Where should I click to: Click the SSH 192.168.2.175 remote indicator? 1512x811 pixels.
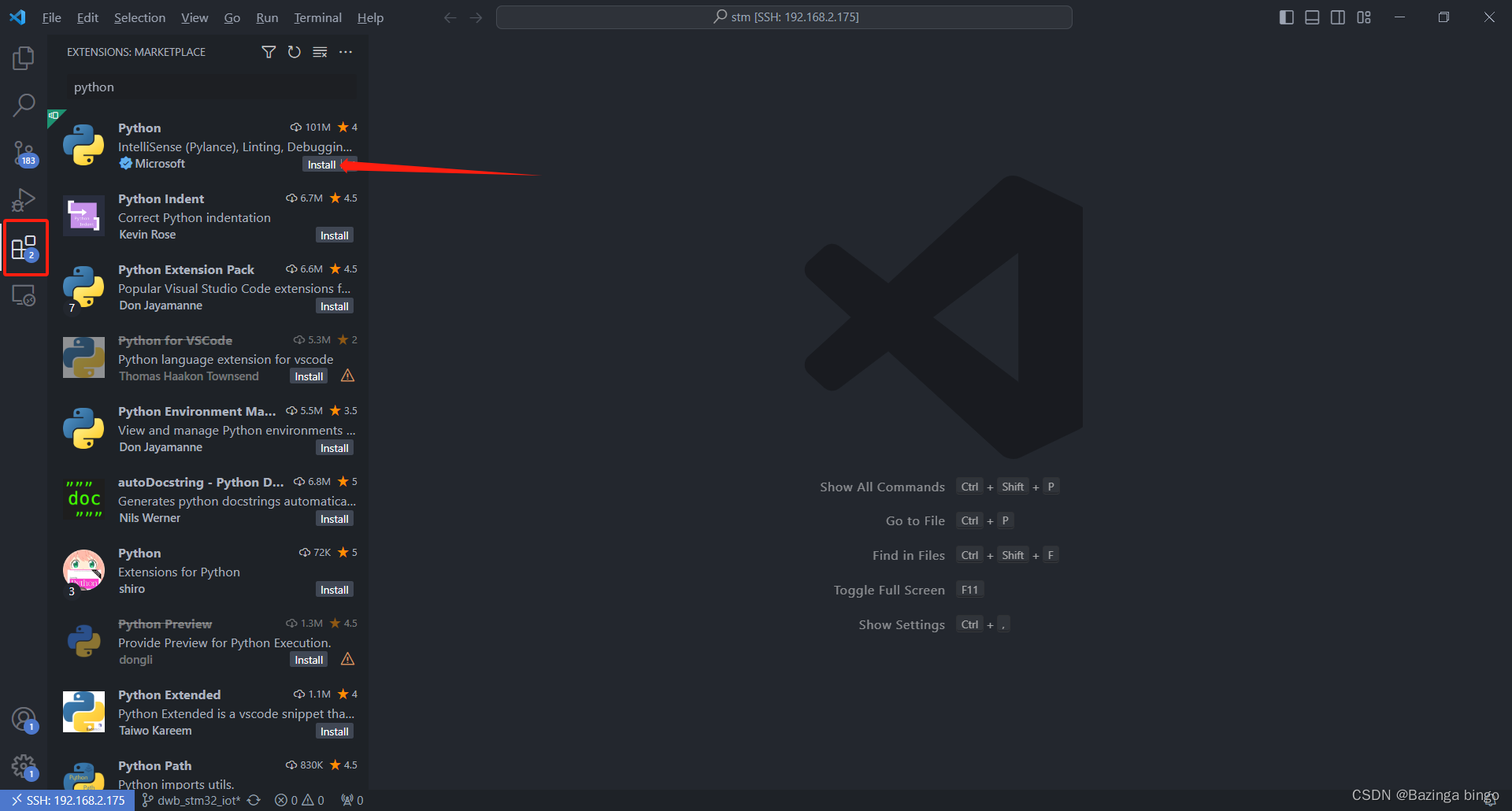[67, 800]
